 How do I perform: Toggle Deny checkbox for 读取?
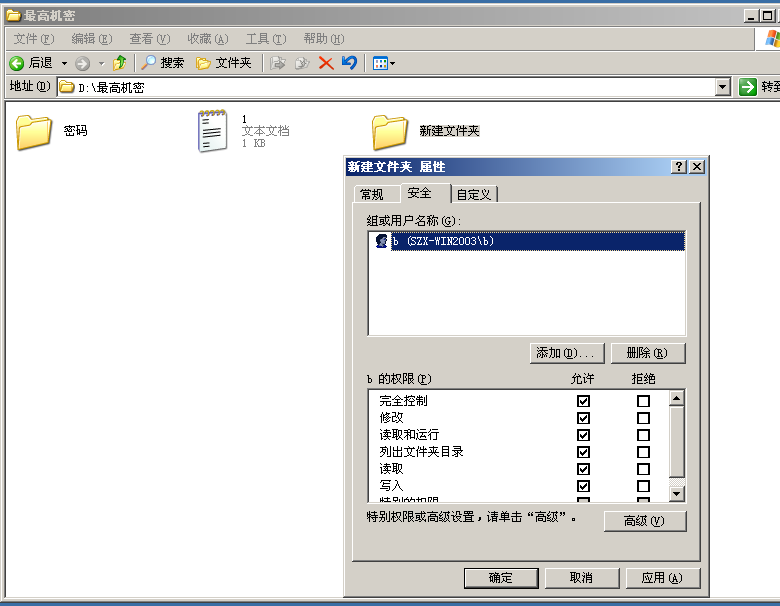(x=643, y=469)
